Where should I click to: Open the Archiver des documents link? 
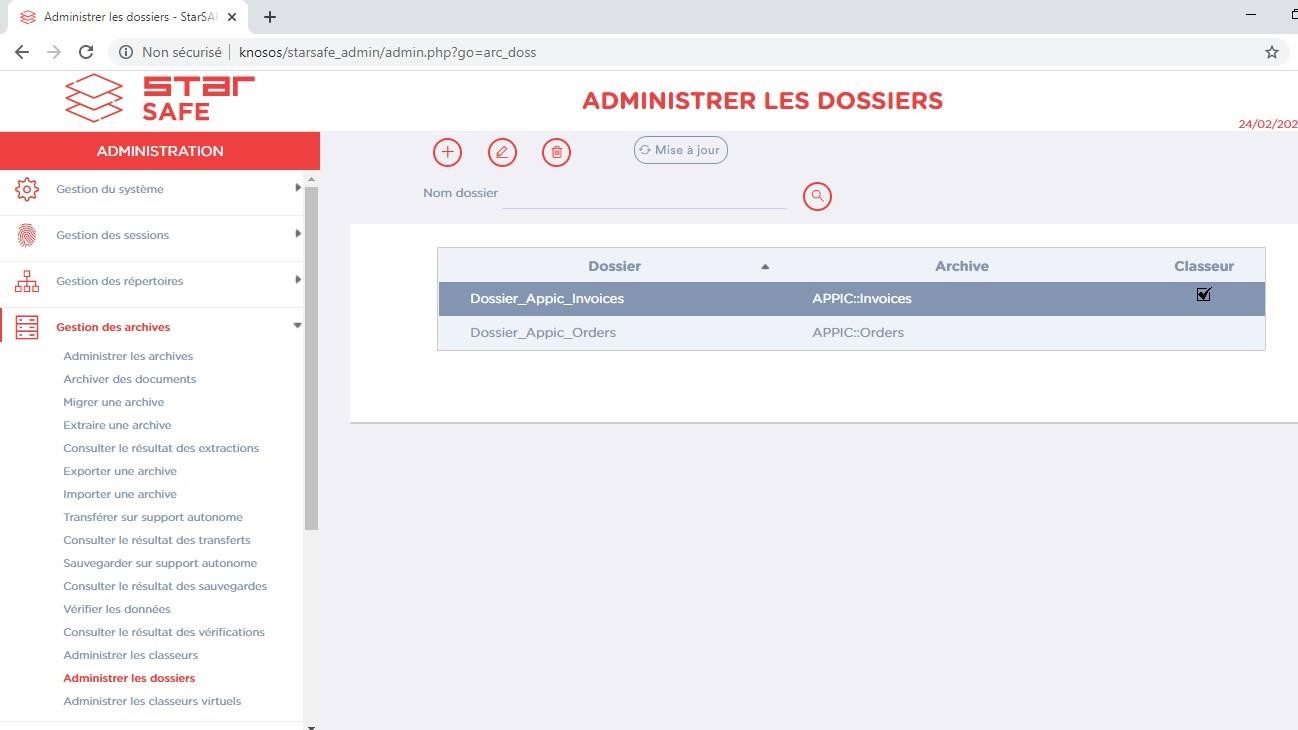click(129, 379)
